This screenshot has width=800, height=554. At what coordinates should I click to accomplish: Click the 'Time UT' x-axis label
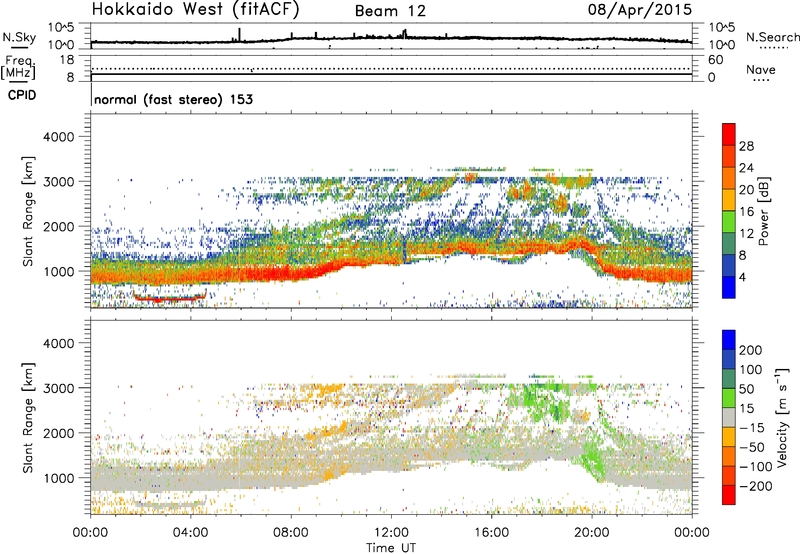[391, 548]
